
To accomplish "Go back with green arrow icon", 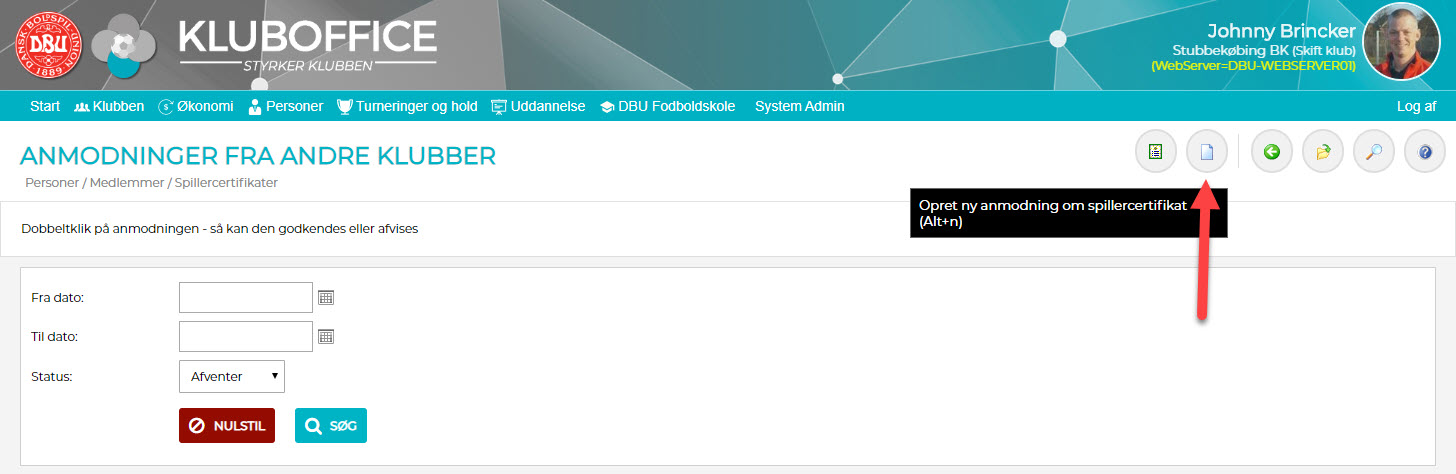I will 1272,153.
